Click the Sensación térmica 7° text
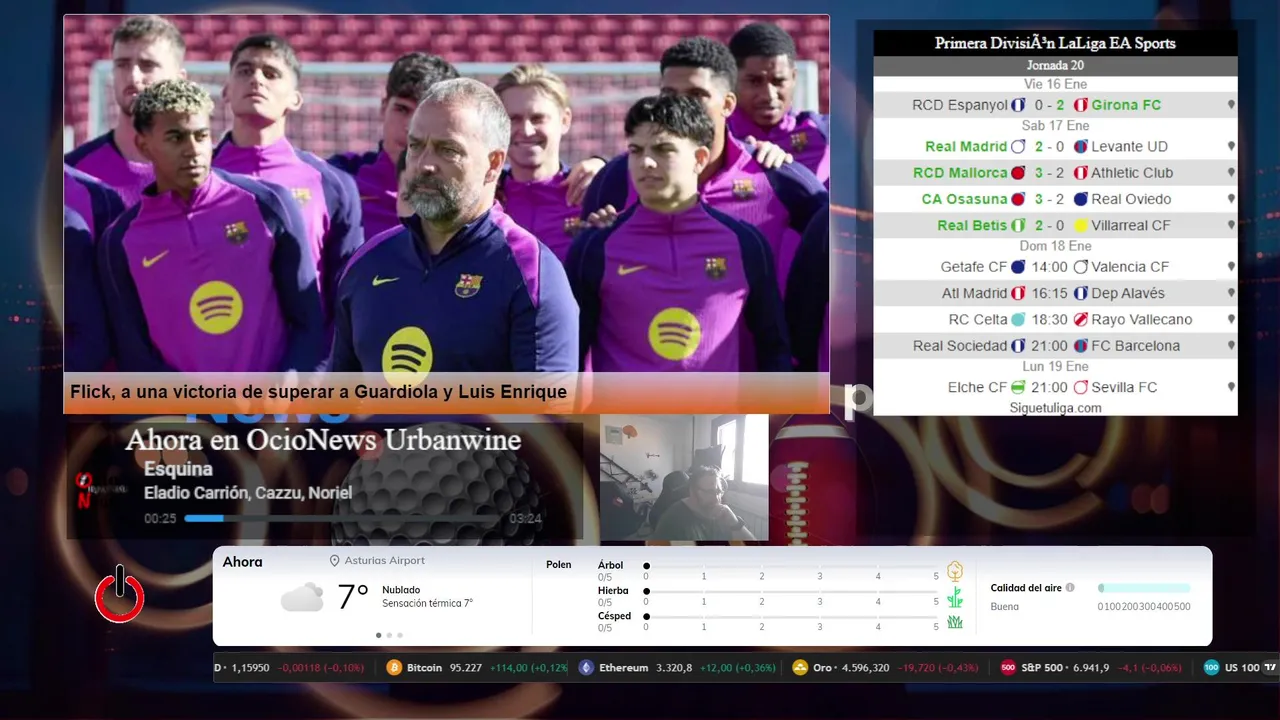This screenshot has height=720, width=1280. click(x=428, y=604)
